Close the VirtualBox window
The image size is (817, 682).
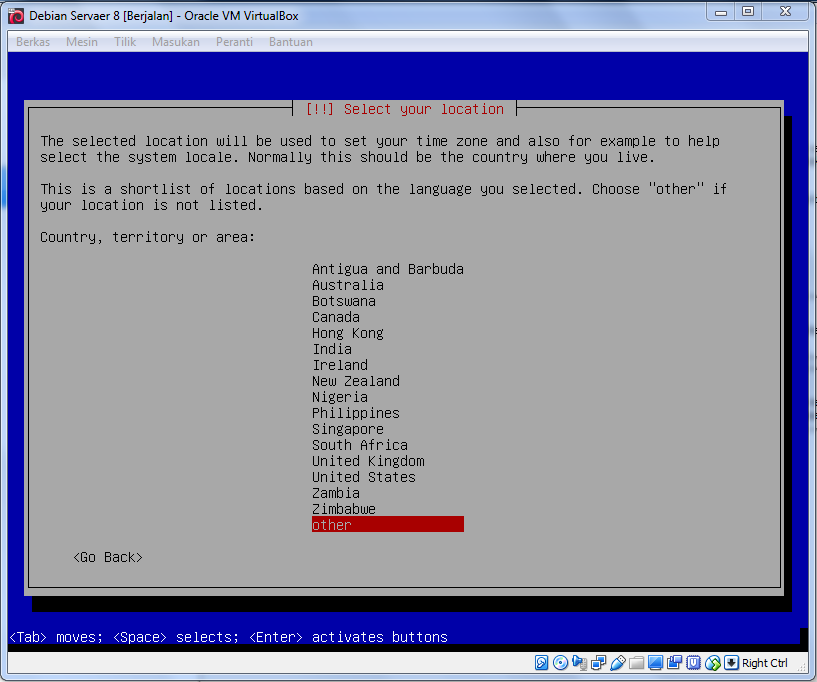tap(785, 11)
